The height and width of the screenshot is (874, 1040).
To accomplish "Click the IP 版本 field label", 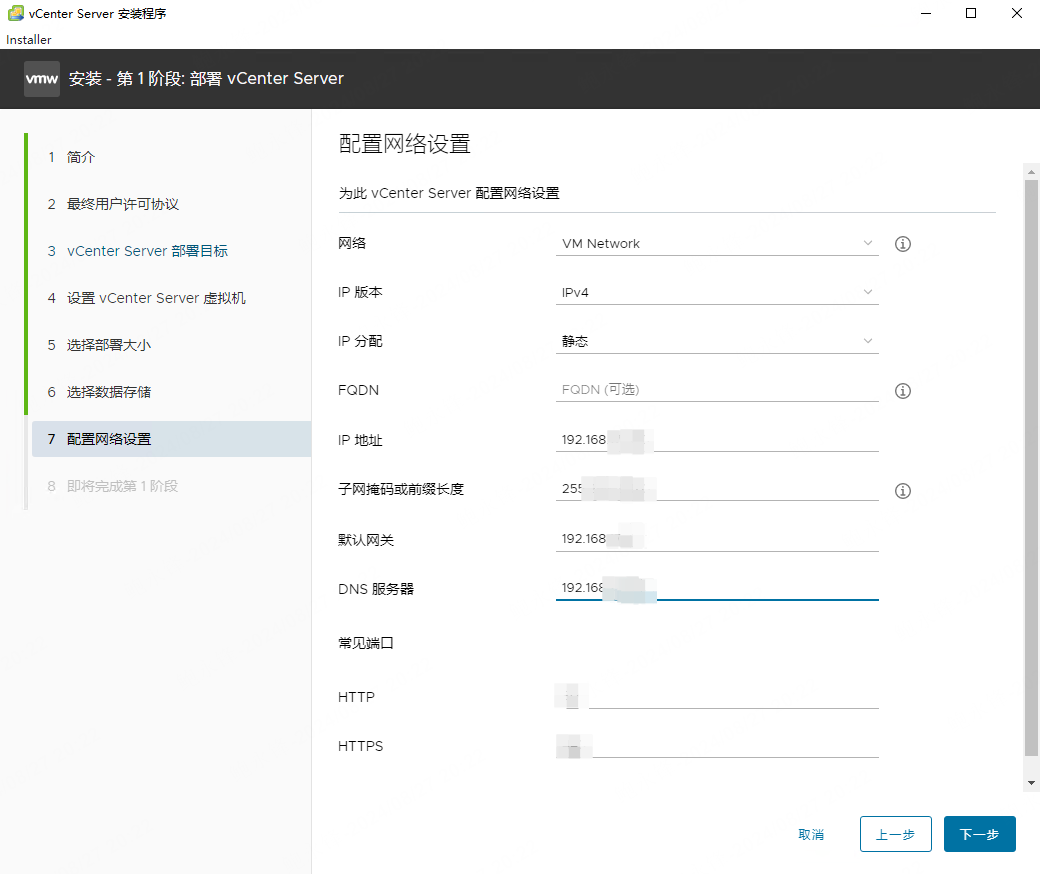I will click(x=360, y=292).
